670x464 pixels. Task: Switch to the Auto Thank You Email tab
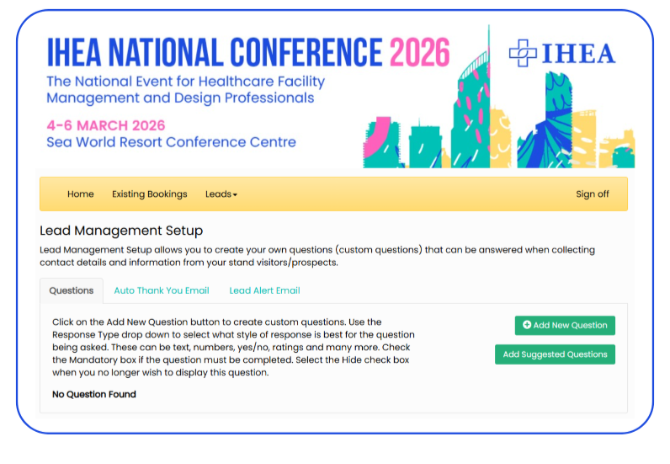point(161,290)
